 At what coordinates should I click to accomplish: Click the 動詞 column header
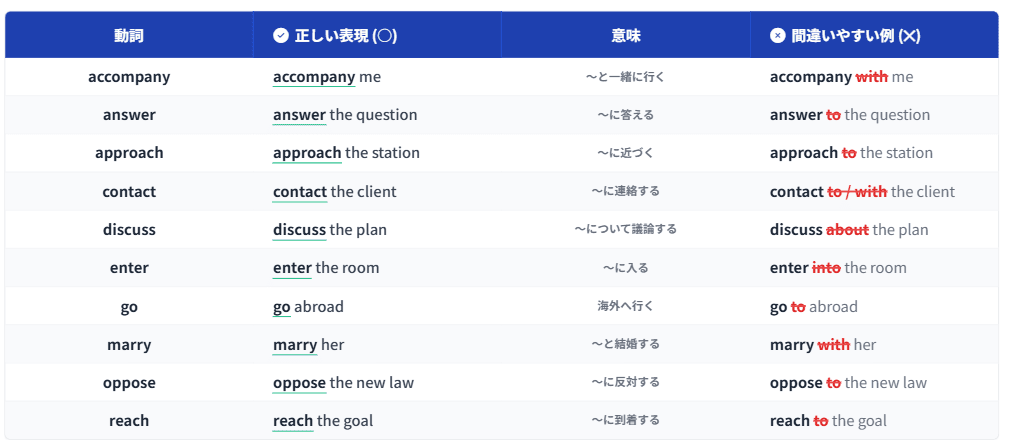[x=129, y=36]
